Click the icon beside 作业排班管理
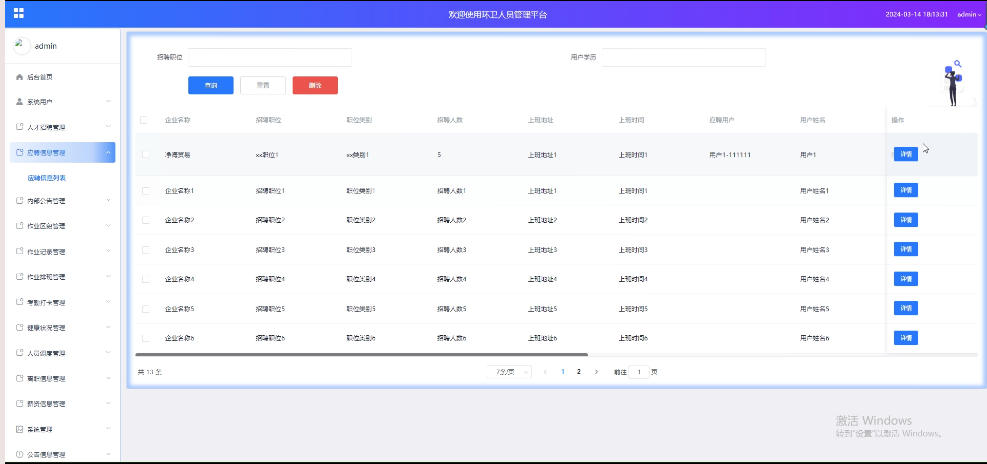 [x=19, y=276]
